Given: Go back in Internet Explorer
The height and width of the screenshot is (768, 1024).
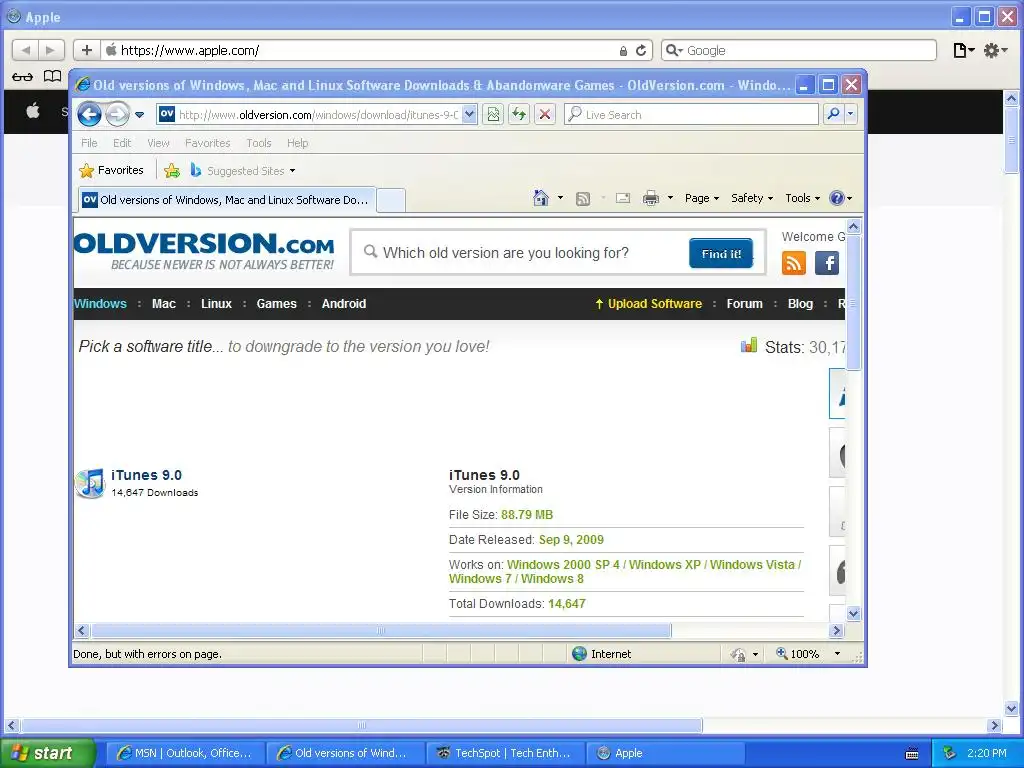Looking at the screenshot, I should (89, 115).
